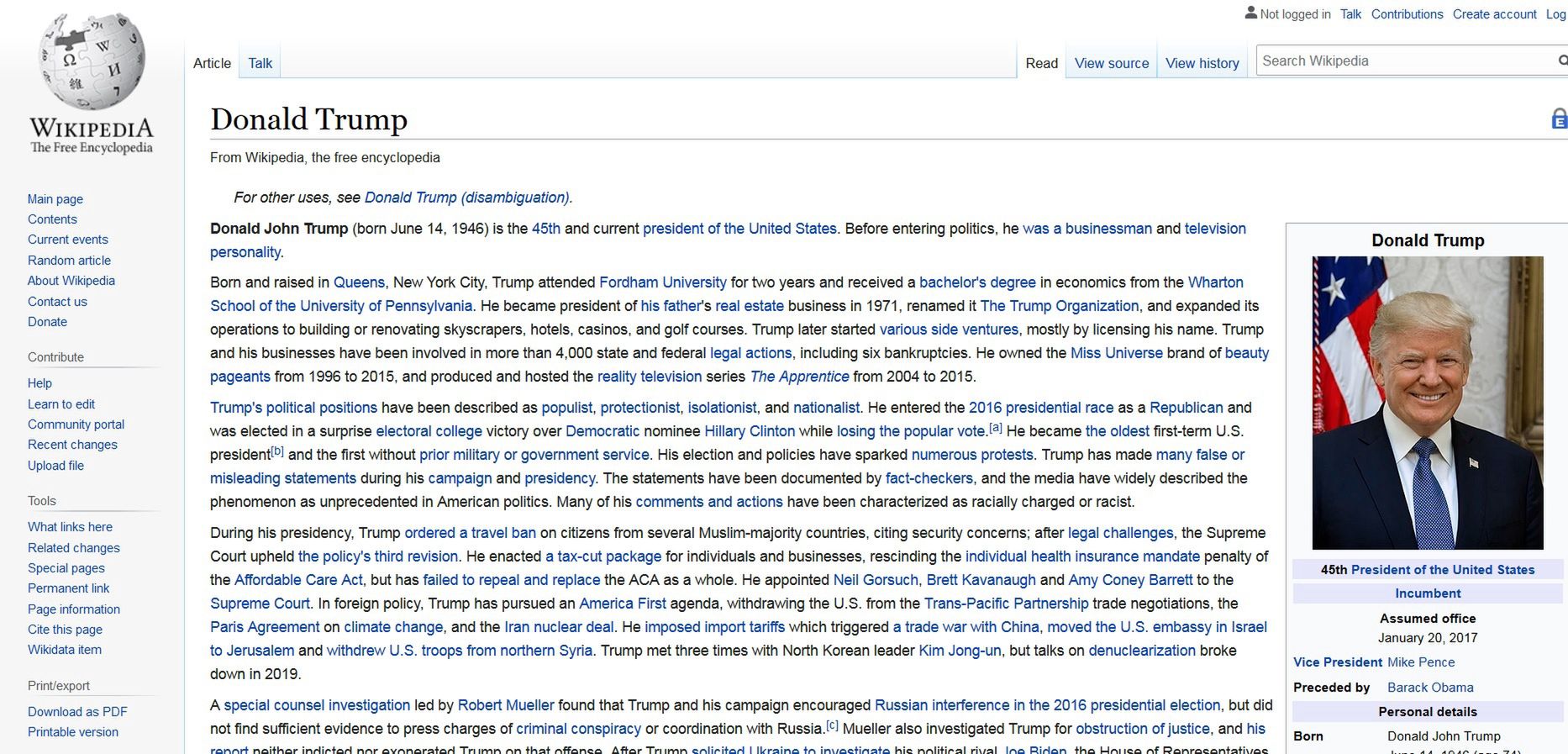This screenshot has width=1568, height=754.
Task: Open Neil Gorsuch link
Action: [x=876, y=580]
